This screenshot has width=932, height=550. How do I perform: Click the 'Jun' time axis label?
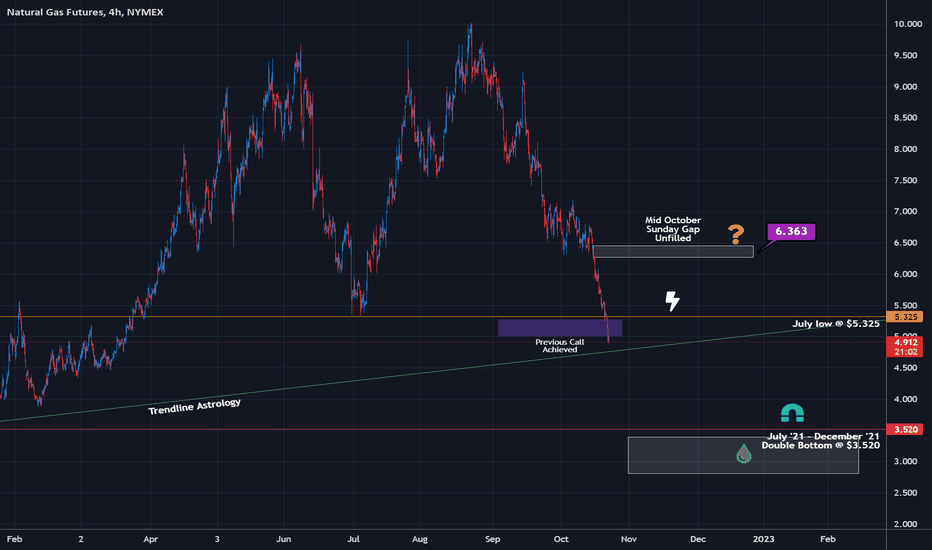pos(284,539)
